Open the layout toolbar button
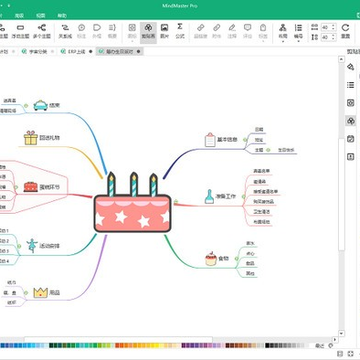 [x=283, y=31]
